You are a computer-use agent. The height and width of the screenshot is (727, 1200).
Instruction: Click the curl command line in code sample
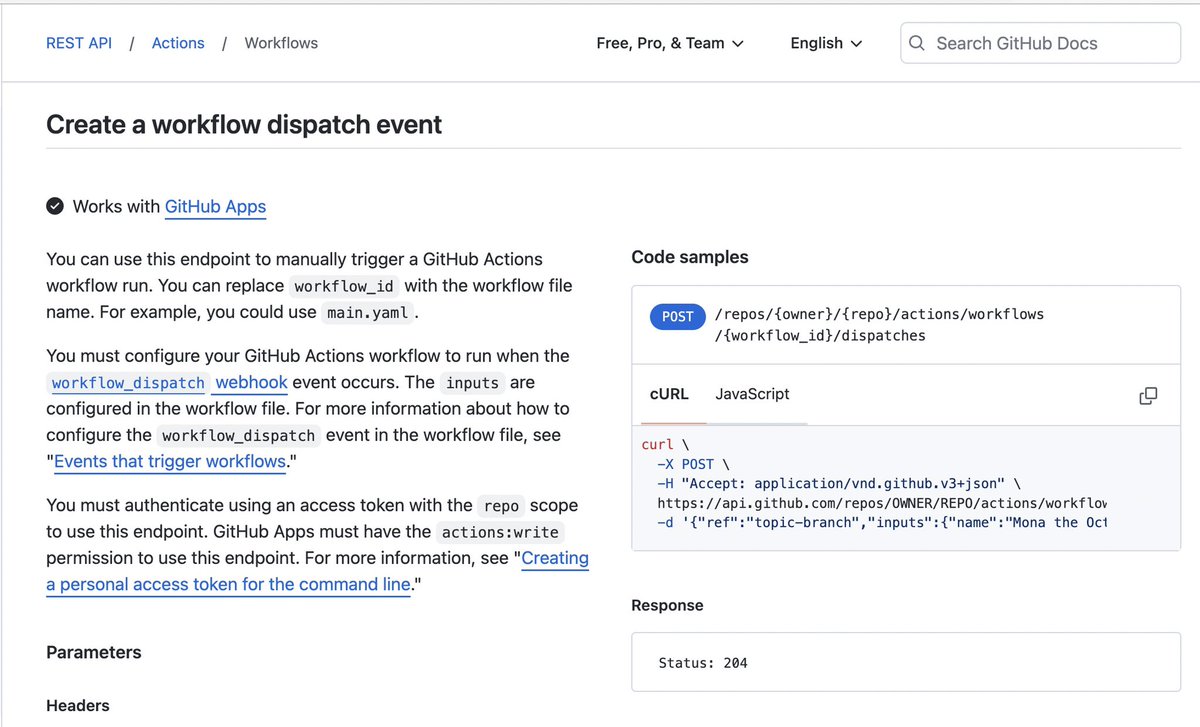[x=665, y=443]
